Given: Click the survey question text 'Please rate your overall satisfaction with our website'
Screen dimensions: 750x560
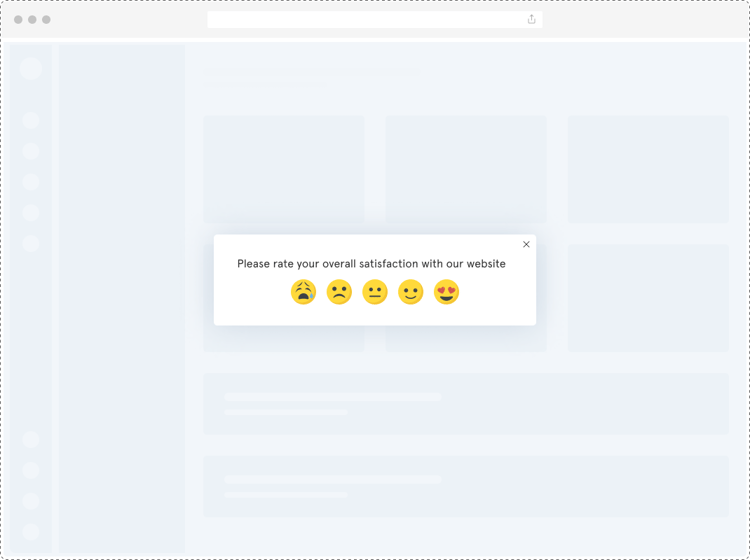Looking at the screenshot, I should point(371,264).
